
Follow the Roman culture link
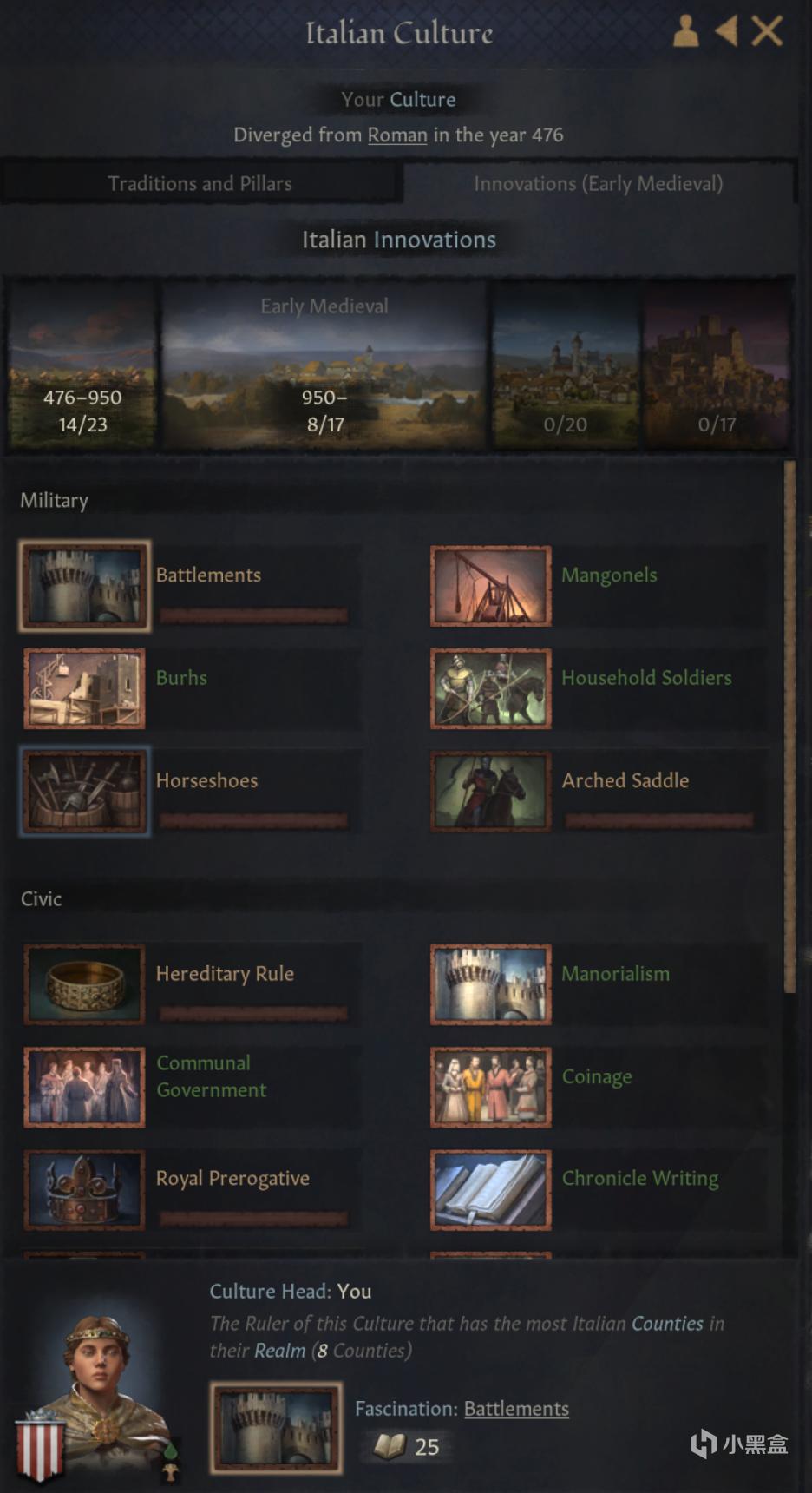click(397, 135)
